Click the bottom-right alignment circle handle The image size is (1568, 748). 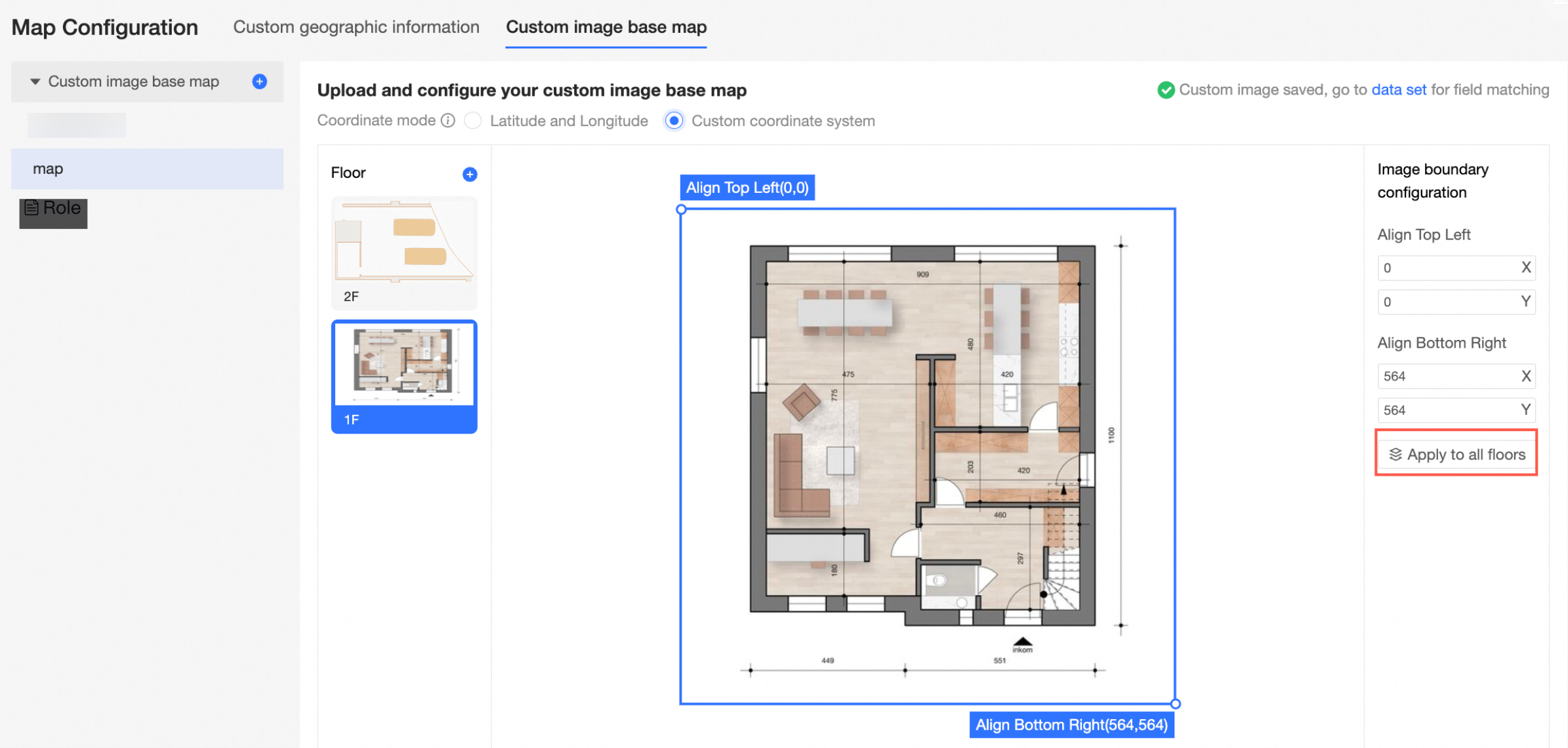1175,703
